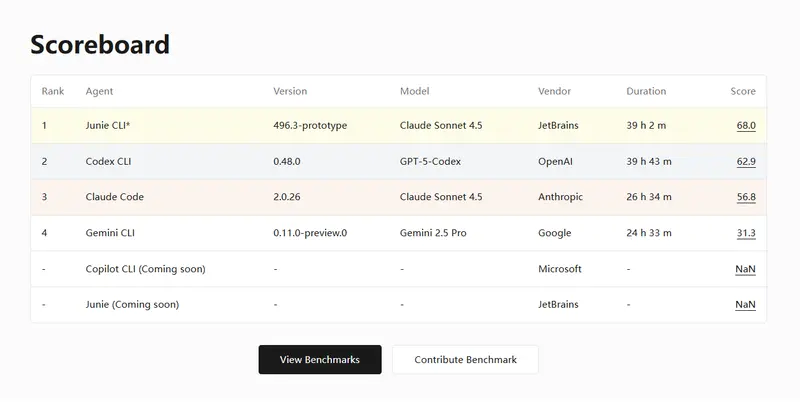The width and height of the screenshot is (800, 419).
Task: Click the Scoreboard heading
Action: (100, 44)
